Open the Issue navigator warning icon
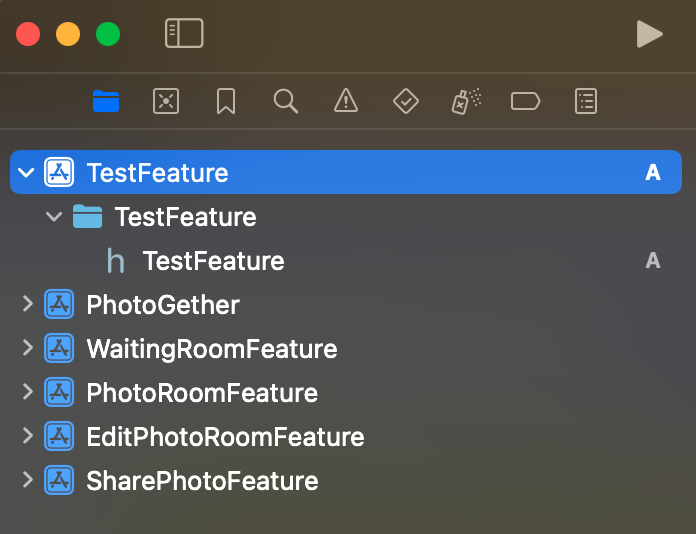 coord(345,100)
